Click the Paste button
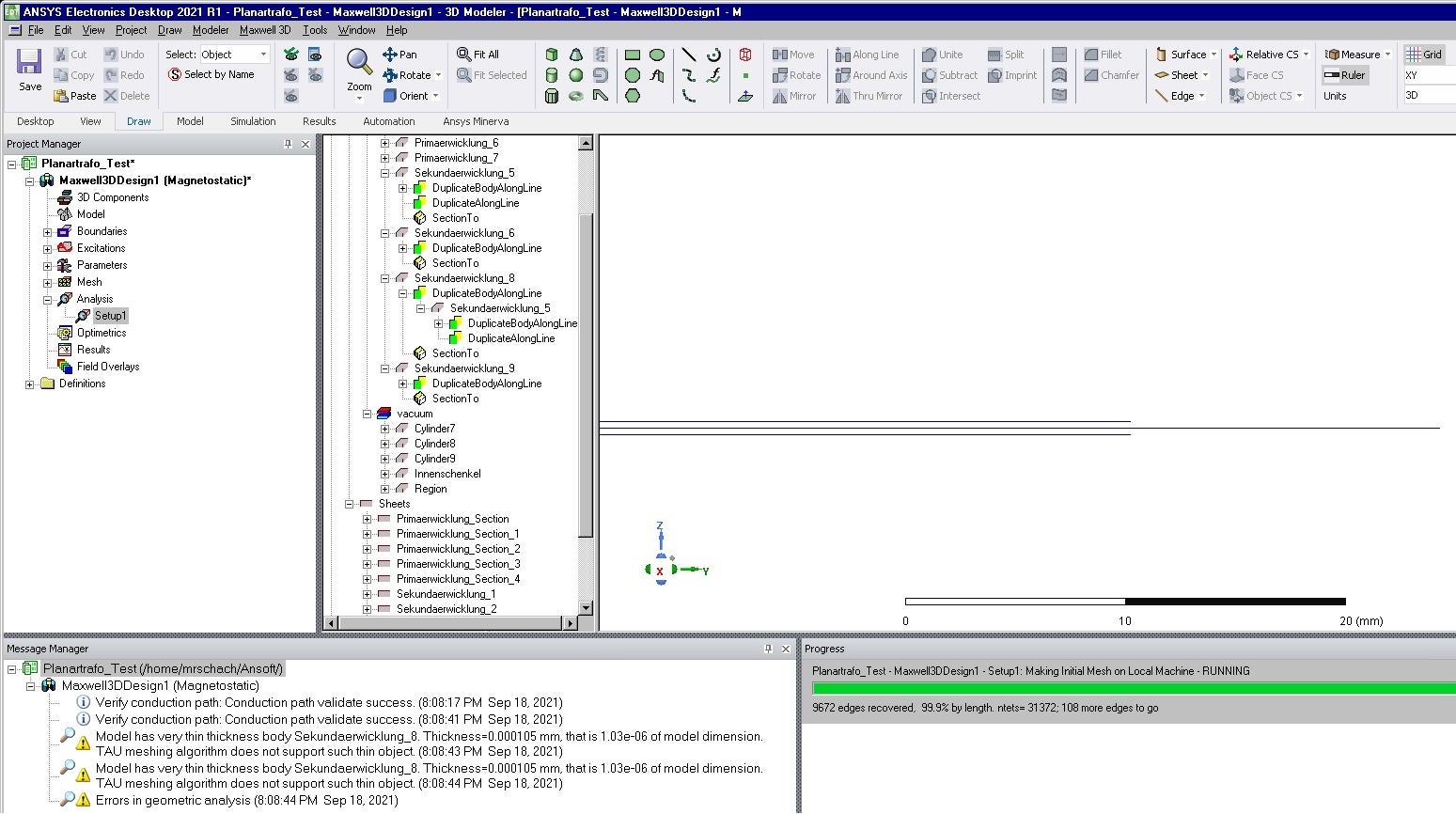1456x814 pixels. (74, 96)
